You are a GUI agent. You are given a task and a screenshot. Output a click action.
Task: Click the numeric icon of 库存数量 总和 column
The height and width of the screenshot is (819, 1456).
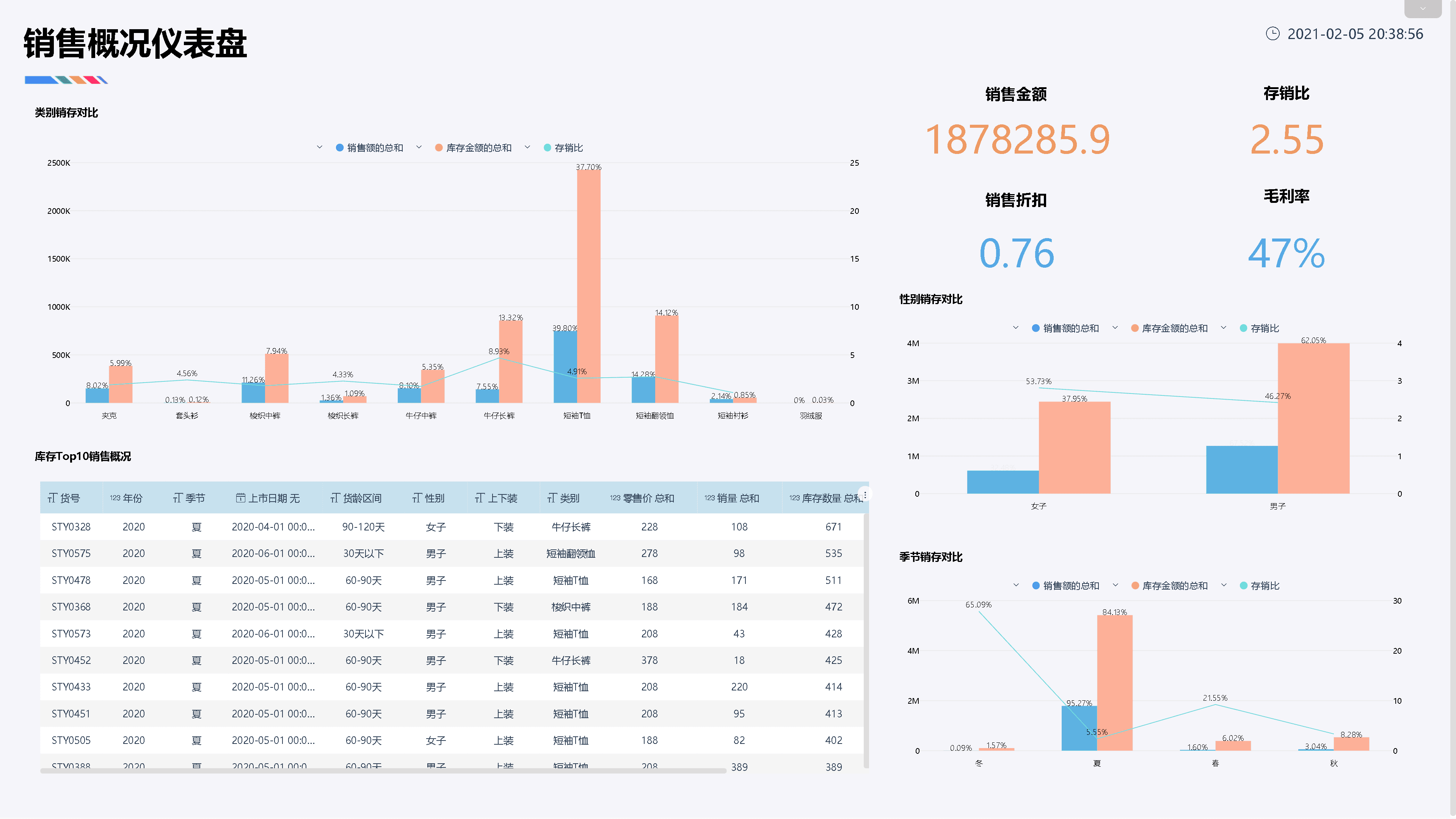click(794, 498)
